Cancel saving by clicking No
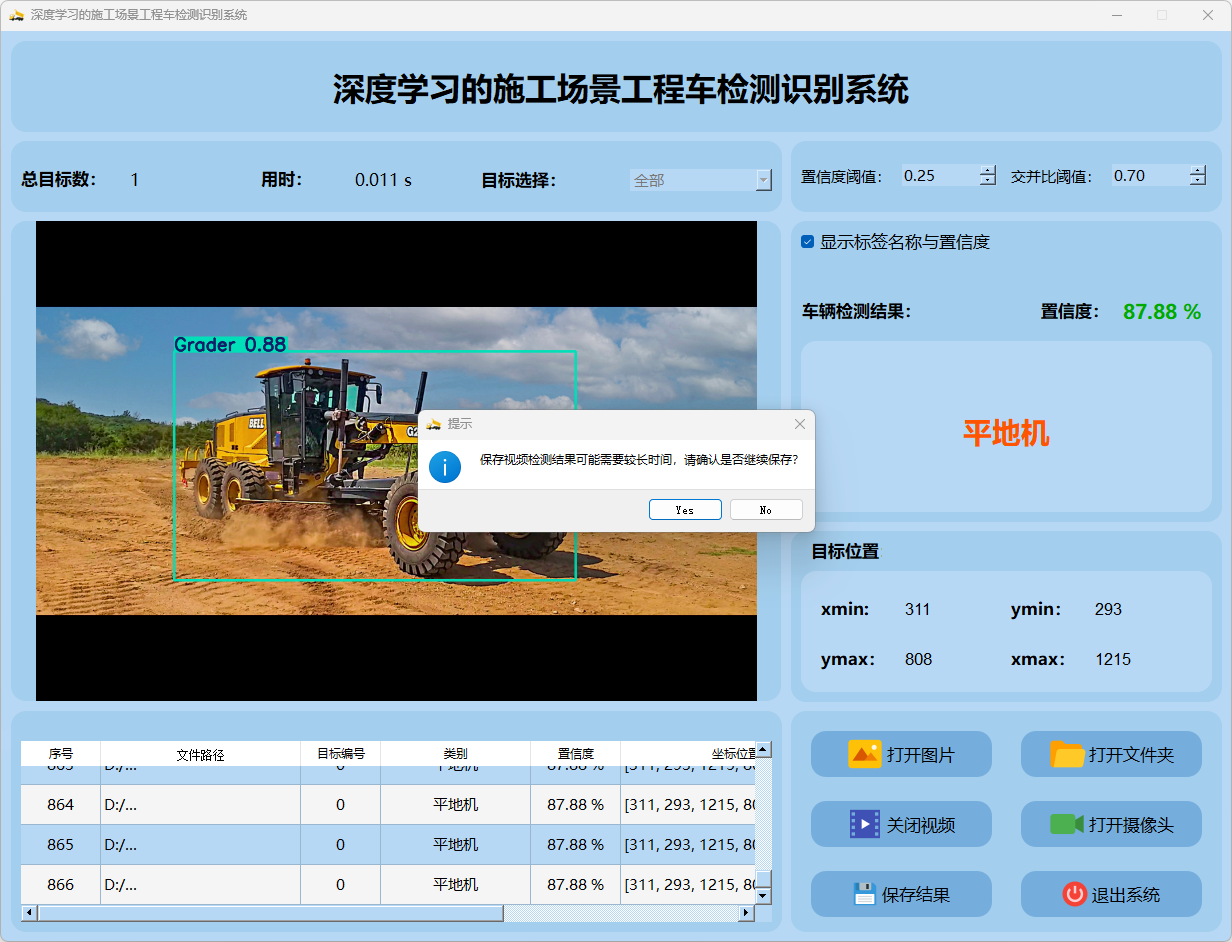 tap(766, 510)
